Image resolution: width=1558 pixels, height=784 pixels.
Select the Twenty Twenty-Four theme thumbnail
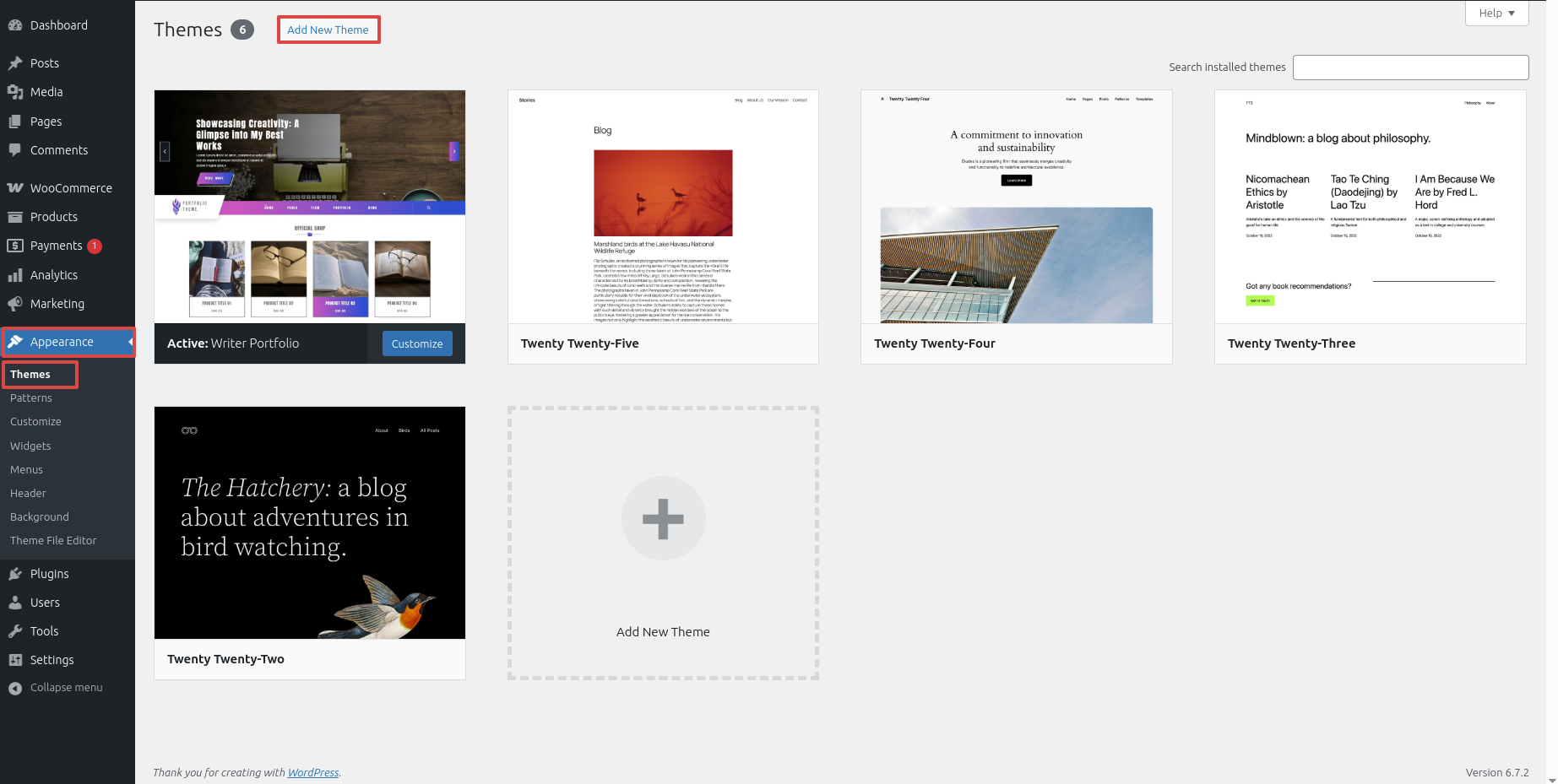pyautogui.click(x=1016, y=207)
